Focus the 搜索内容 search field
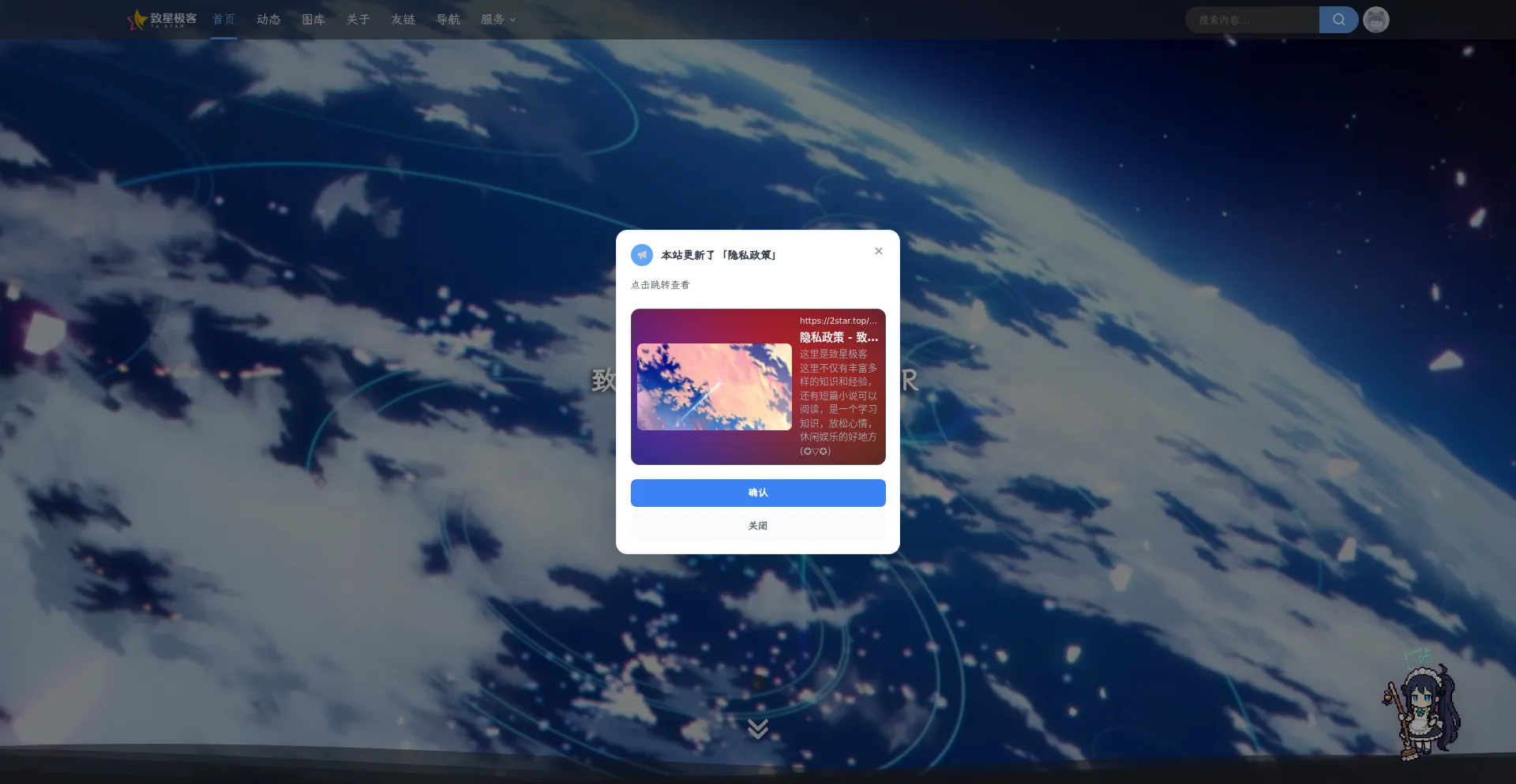The width and height of the screenshot is (1516, 784). tap(1252, 20)
